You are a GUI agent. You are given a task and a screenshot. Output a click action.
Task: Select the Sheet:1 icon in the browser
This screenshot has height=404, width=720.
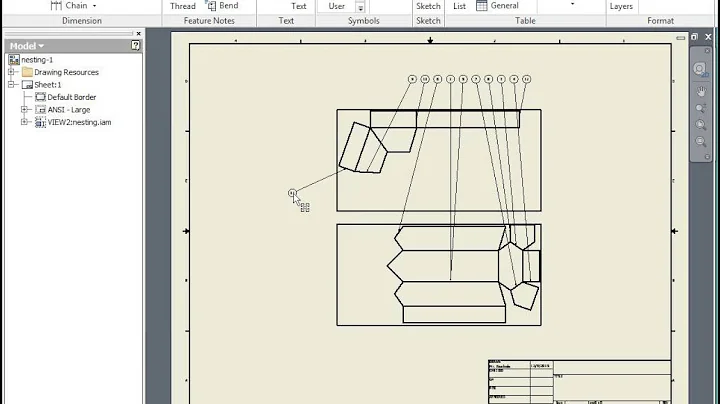point(27,85)
